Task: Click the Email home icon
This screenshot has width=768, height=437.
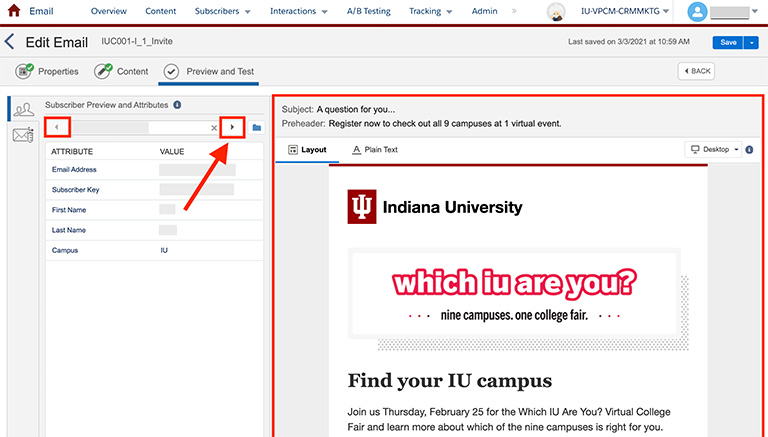Action: tap(14, 11)
